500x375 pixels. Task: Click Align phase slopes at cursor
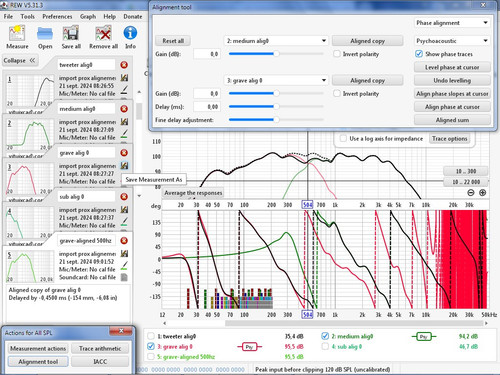(452, 94)
